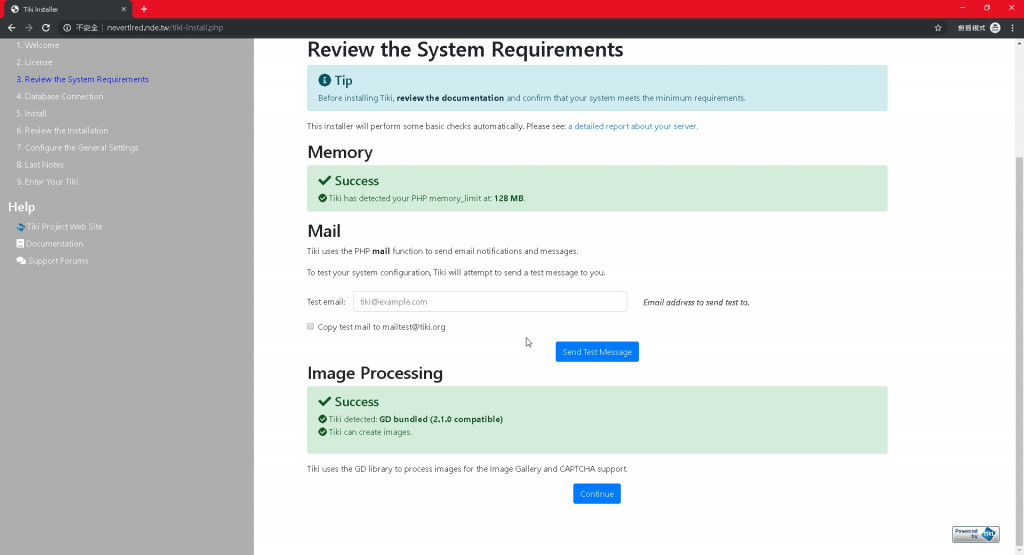This screenshot has height=555, width=1024.
Task: Click the Tip info icon
Action: click(325, 80)
